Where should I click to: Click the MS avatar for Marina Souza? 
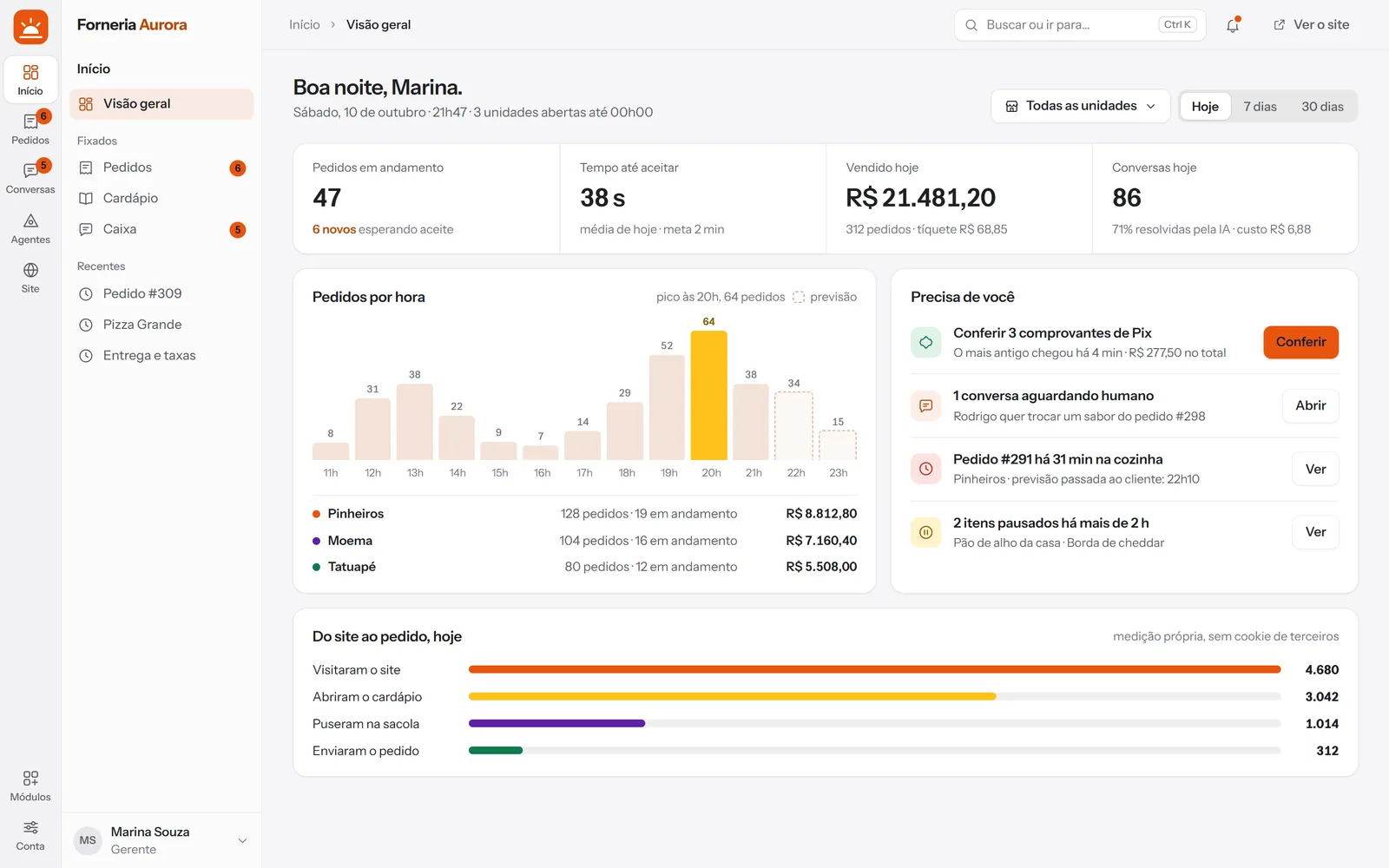tap(88, 840)
